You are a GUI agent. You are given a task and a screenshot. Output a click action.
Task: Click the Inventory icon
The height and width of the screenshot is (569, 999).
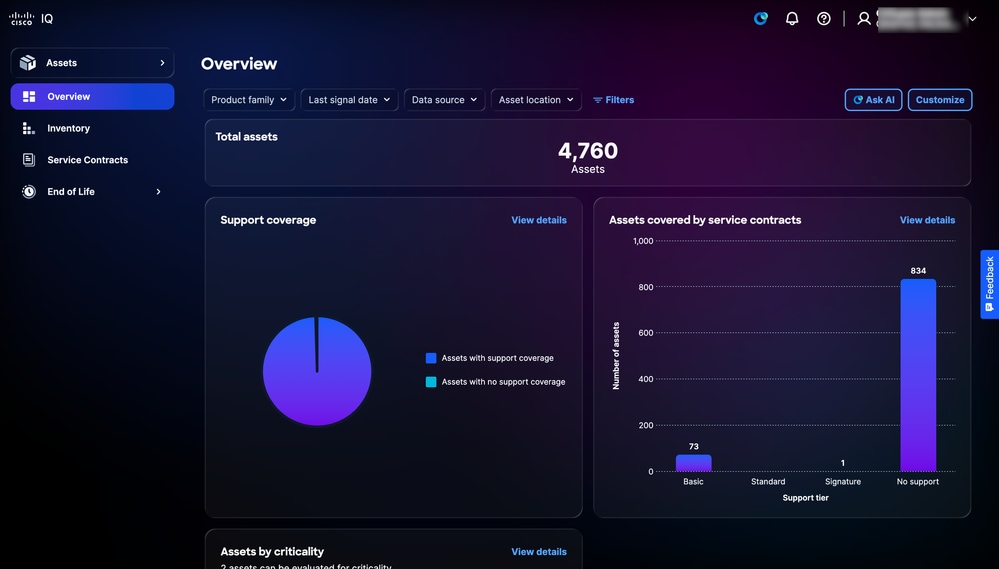(29, 128)
